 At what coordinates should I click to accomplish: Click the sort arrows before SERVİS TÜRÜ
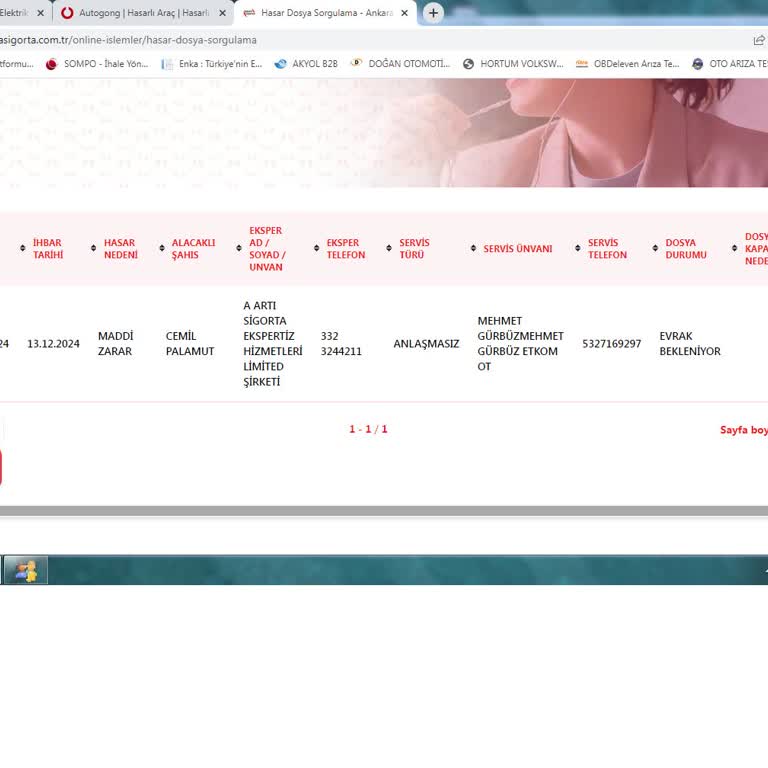coord(389,248)
